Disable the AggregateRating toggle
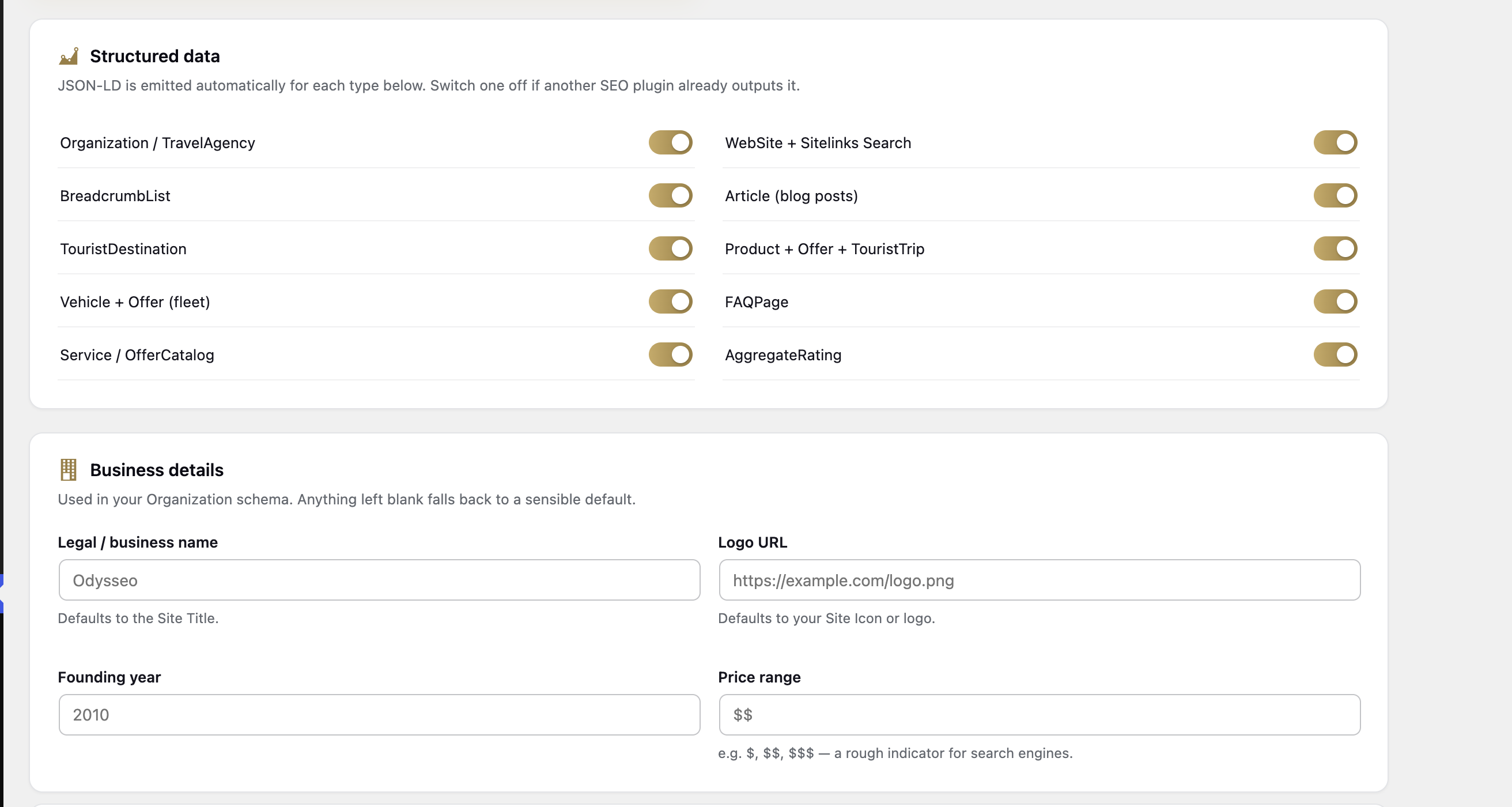Viewport: 1512px width, 807px height. (x=1335, y=355)
